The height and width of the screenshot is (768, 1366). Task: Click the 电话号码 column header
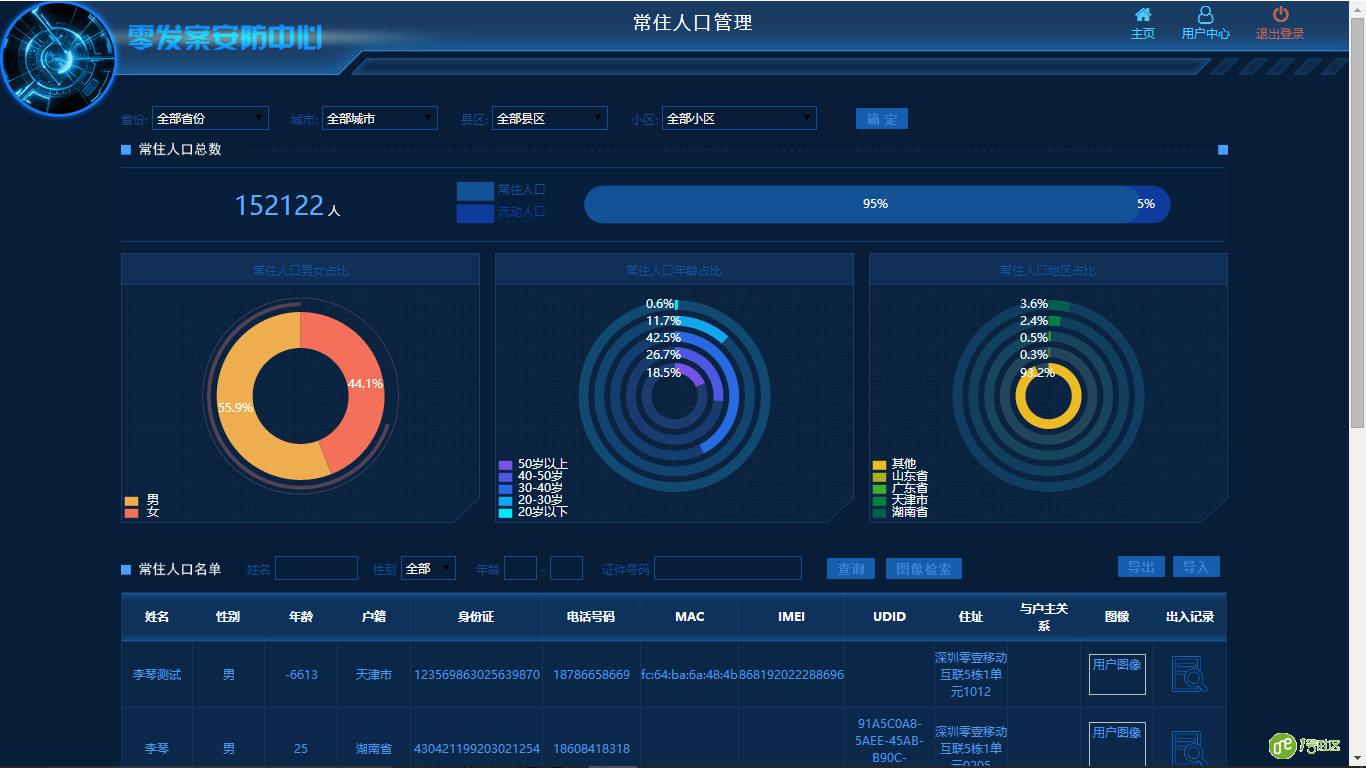pos(591,617)
